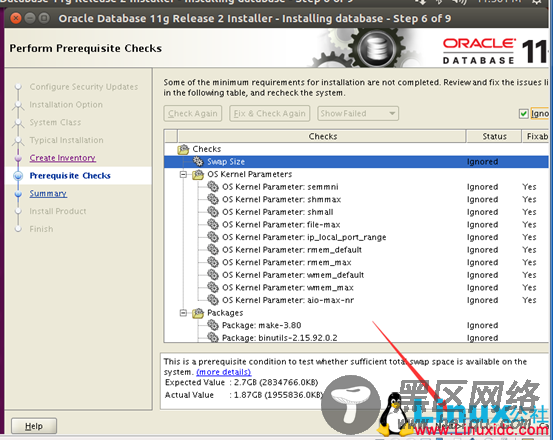Select Package binutils-2.15.92.0.2 row
Image resolution: width=553 pixels, height=440 pixels.
click(x=356, y=338)
